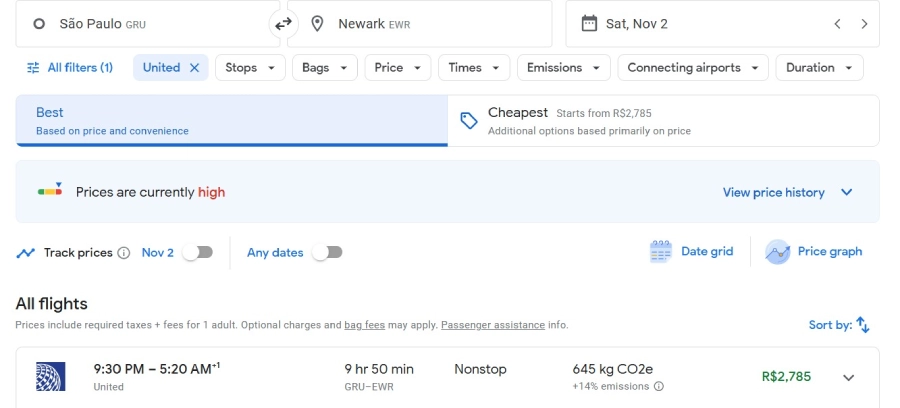Viewport: 900px width, 408px height.
Task: Open the Price graph
Action: coord(814,252)
